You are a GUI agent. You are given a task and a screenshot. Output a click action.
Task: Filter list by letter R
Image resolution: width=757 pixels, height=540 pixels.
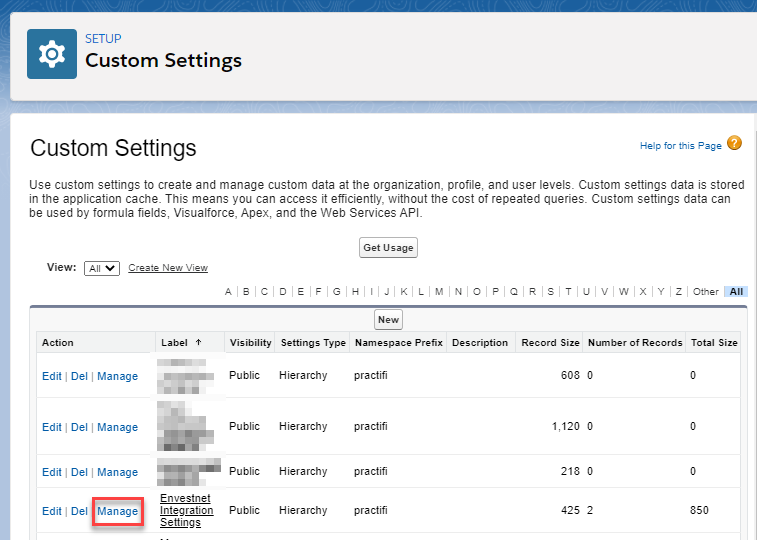(532, 291)
